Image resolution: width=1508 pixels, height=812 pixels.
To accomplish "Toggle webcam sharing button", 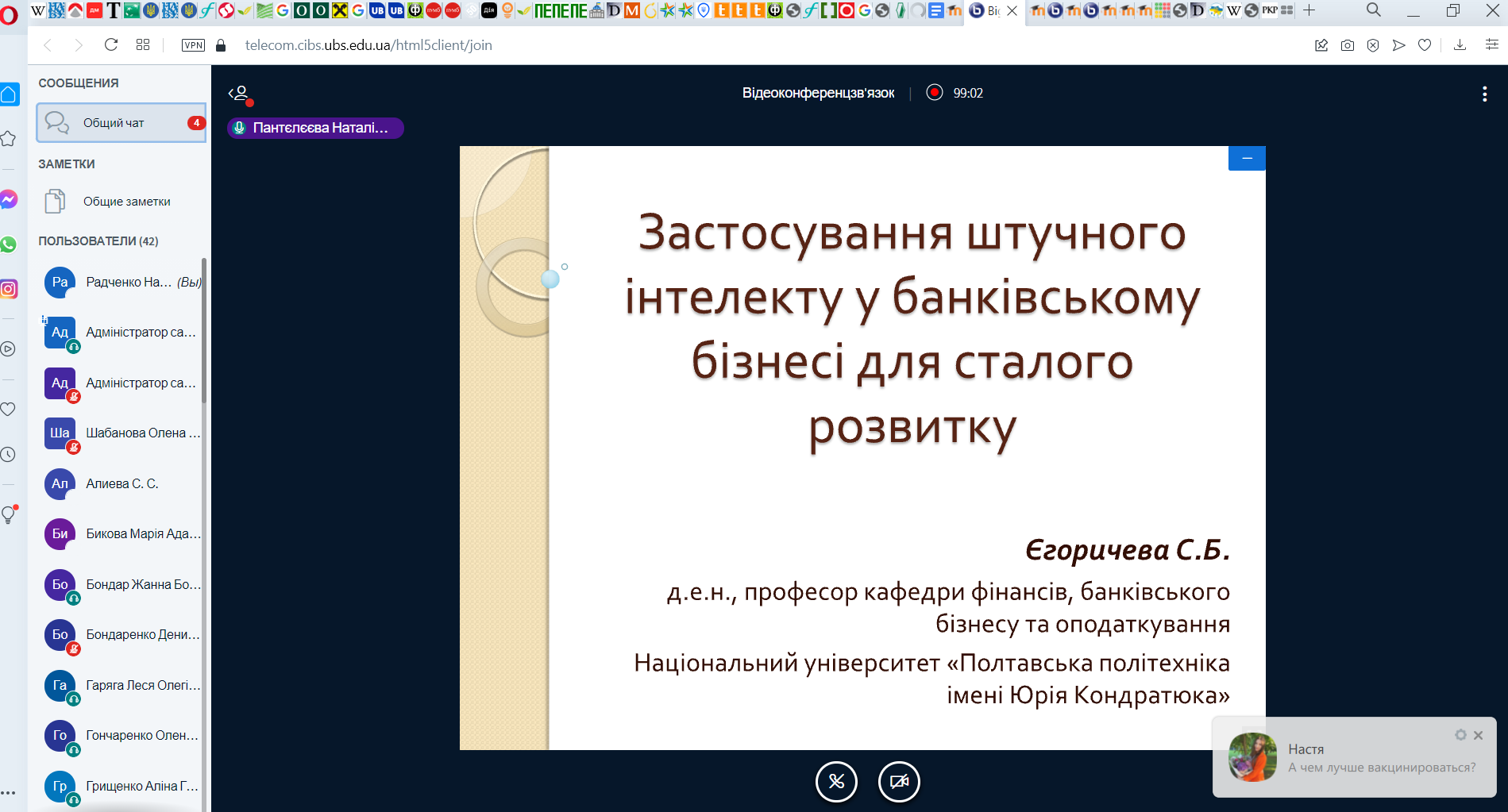I will [899, 782].
